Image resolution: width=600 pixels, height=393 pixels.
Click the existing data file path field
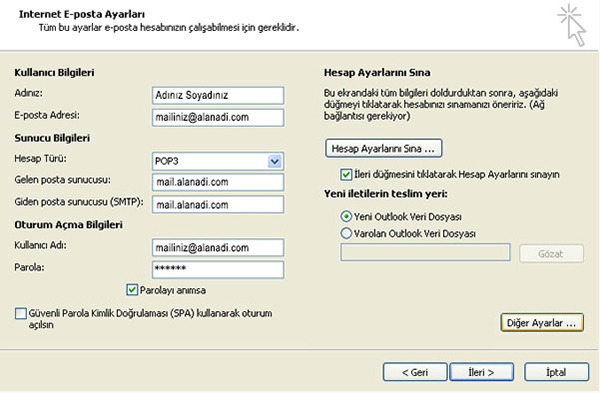[425, 253]
